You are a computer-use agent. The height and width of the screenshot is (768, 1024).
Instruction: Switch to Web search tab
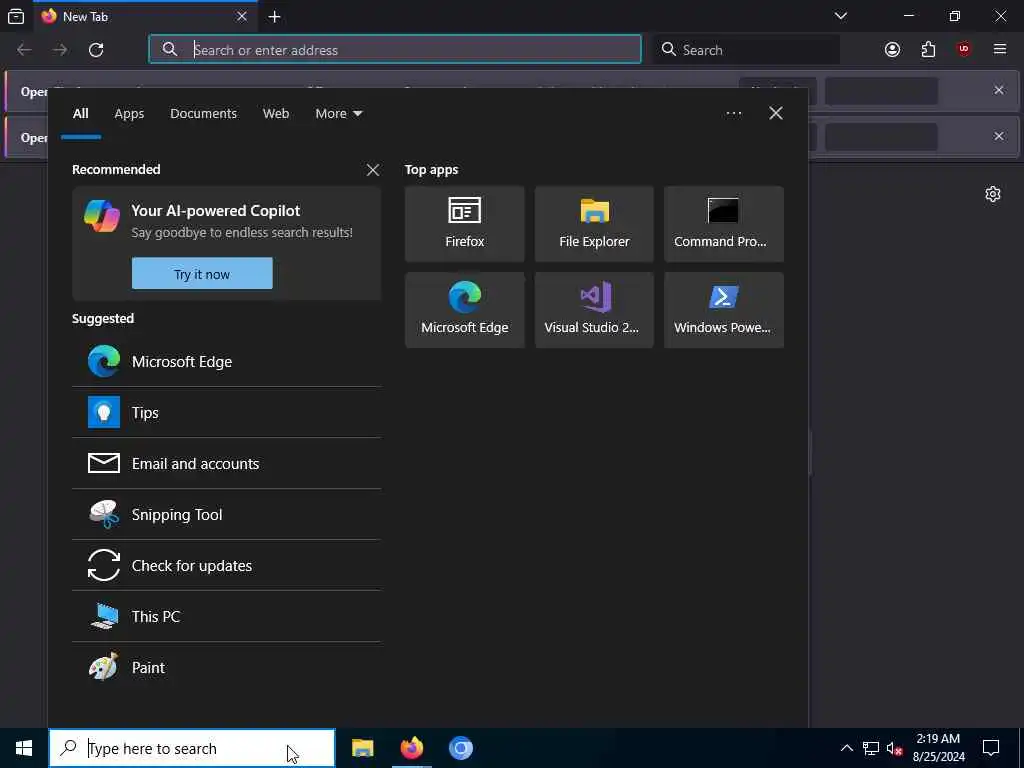[x=276, y=114]
